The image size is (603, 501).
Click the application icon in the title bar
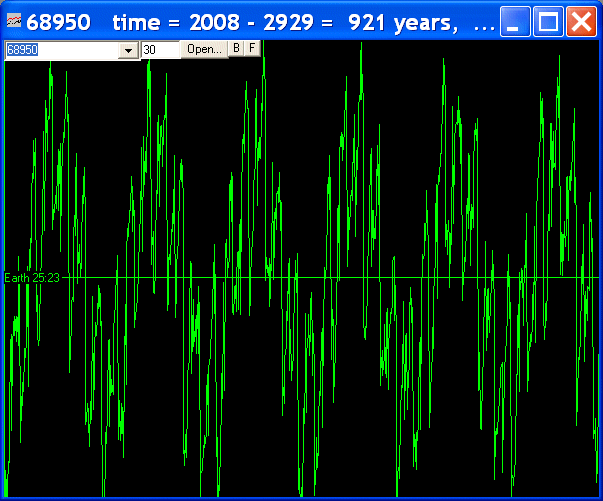pos(14,21)
